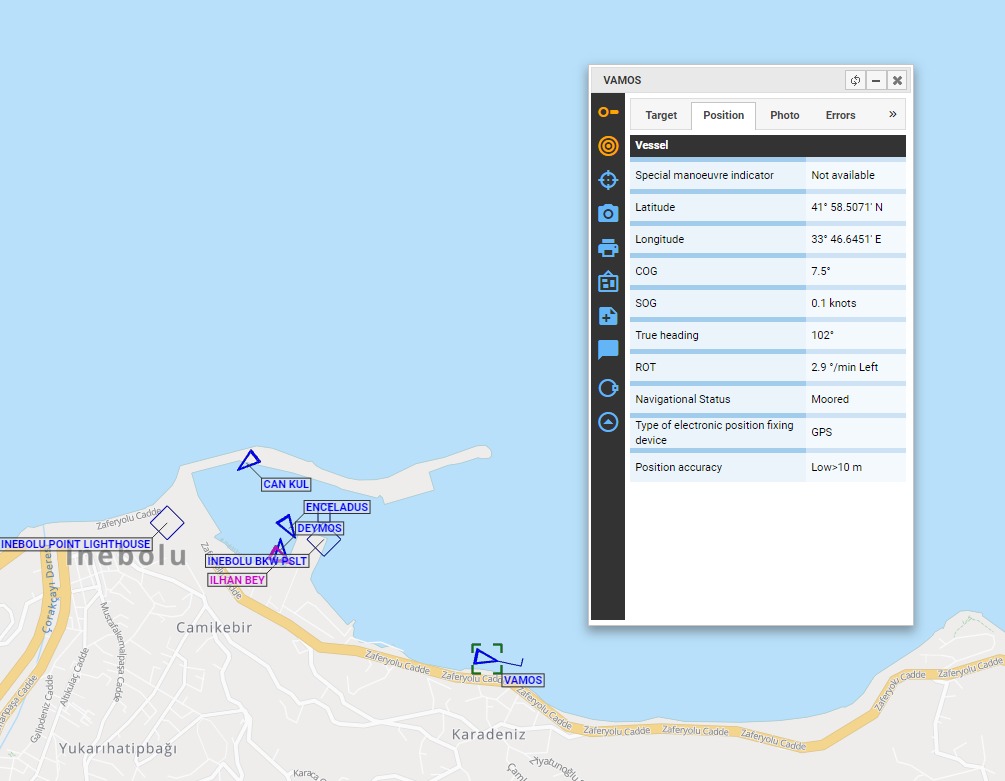This screenshot has width=1005, height=781.
Task: Click the CAN KUL vessel label
Action: coord(286,484)
